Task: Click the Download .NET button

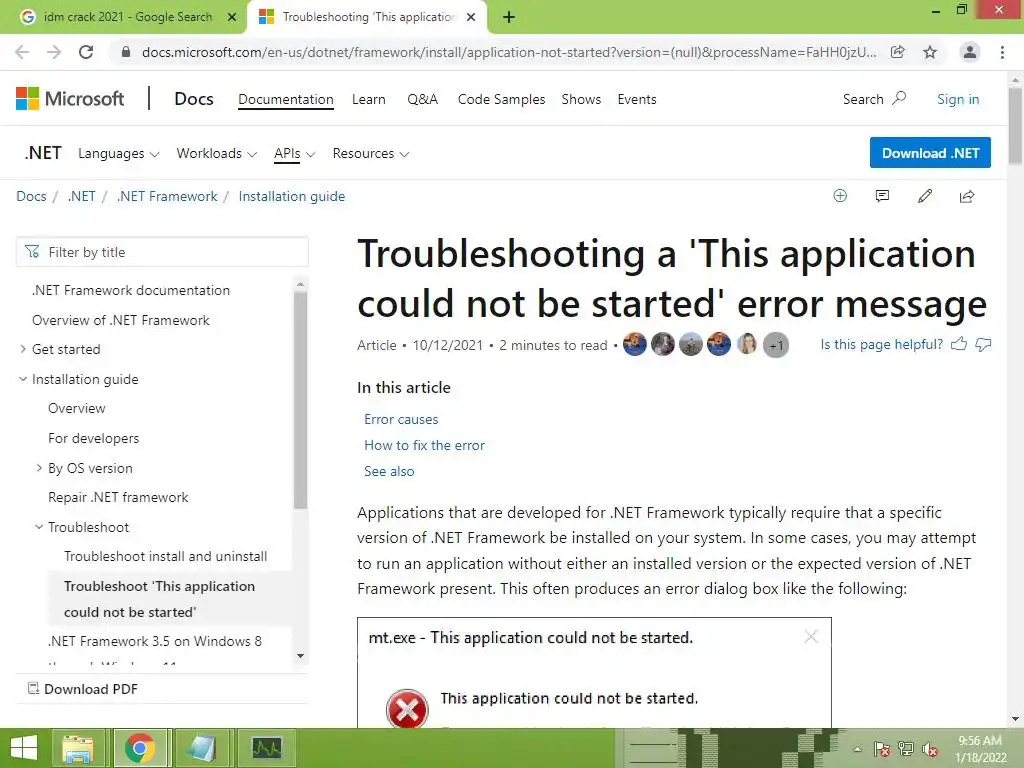Action: click(930, 153)
